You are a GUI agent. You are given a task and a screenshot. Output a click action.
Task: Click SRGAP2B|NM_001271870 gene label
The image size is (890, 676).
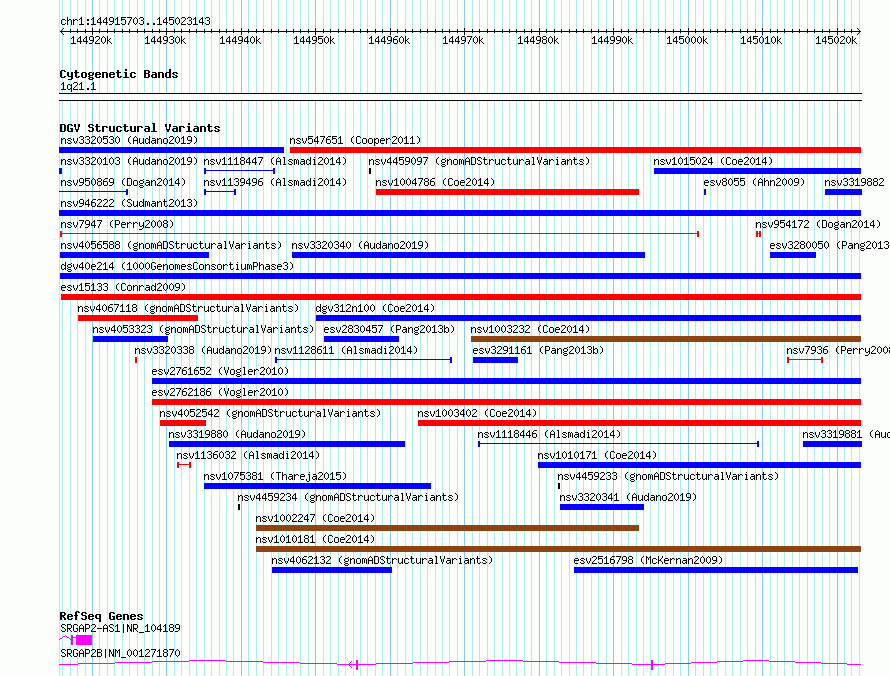click(120, 653)
